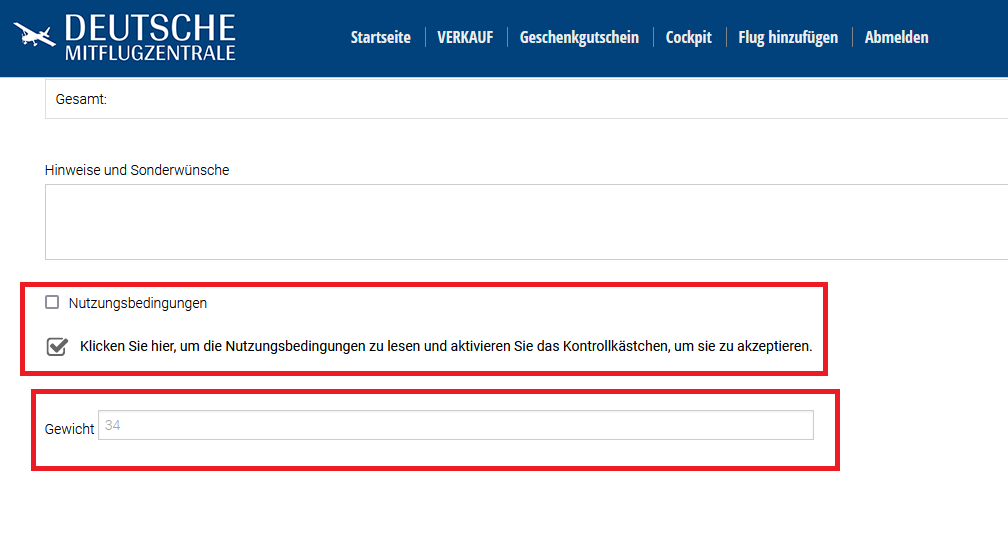1008x541 pixels.
Task: Open the Startseite menu item
Action: (380, 37)
